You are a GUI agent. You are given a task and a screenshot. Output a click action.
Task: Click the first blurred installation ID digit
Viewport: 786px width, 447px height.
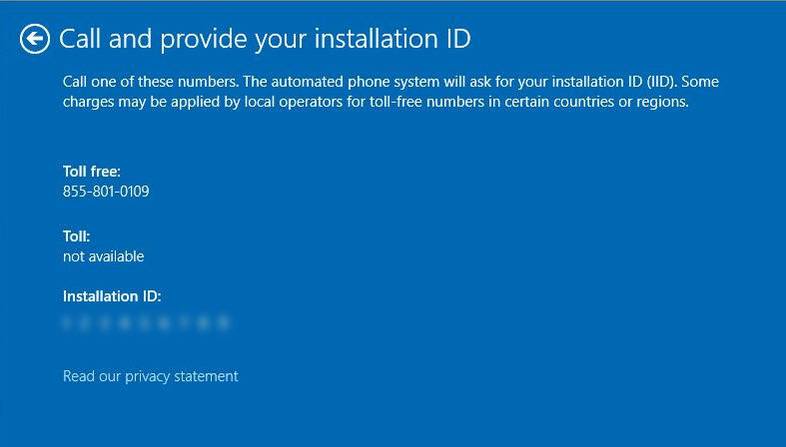coord(68,323)
